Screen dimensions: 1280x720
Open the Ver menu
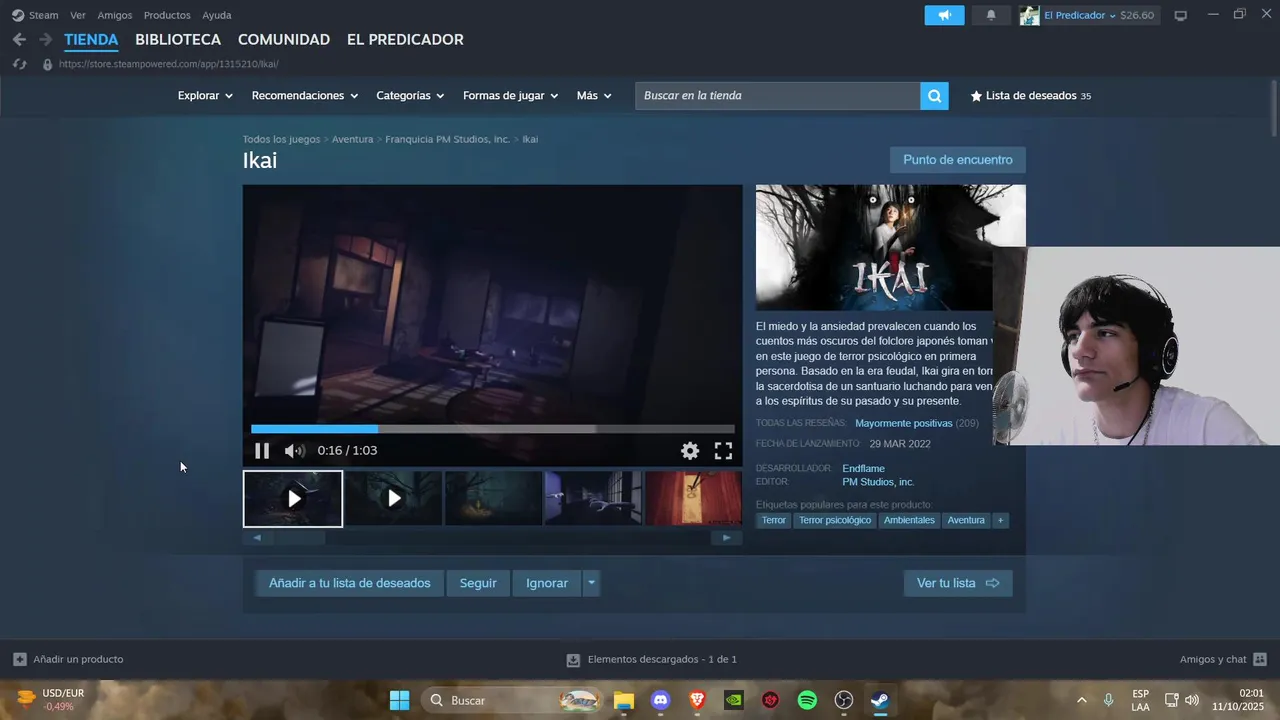pyautogui.click(x=78, y=15)
